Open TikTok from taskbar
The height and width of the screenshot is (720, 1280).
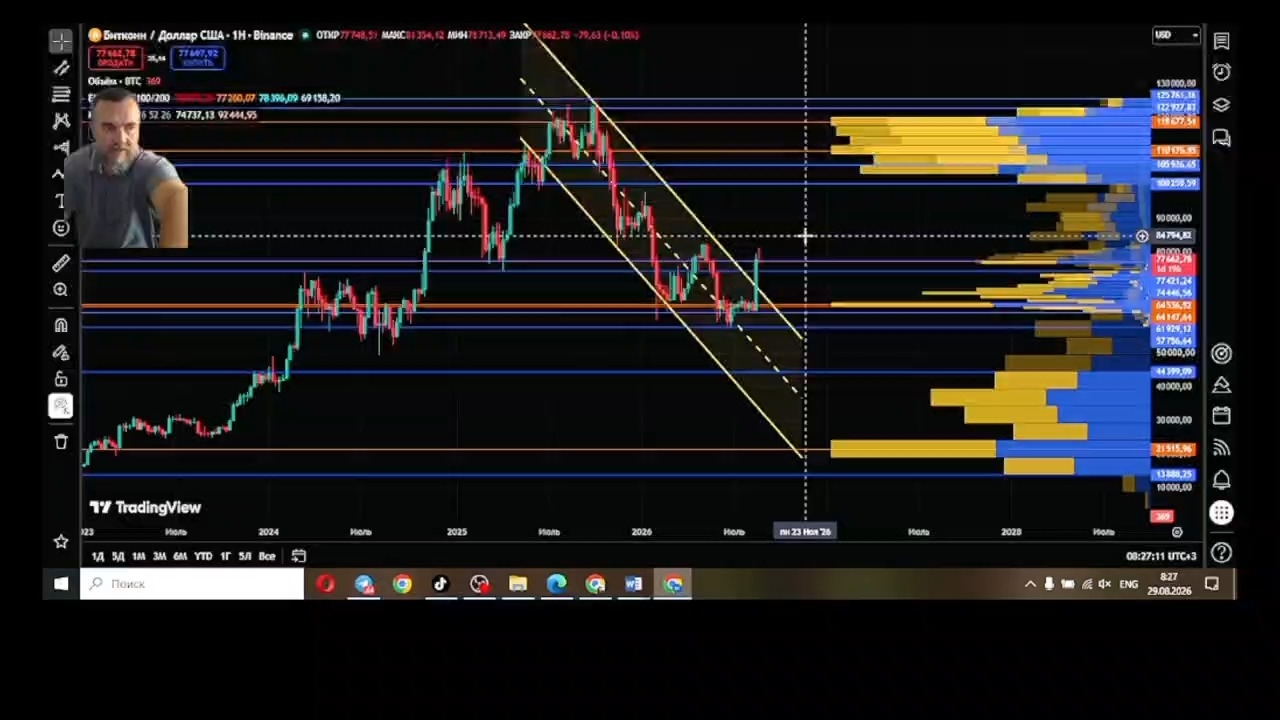tap(441, 584)
